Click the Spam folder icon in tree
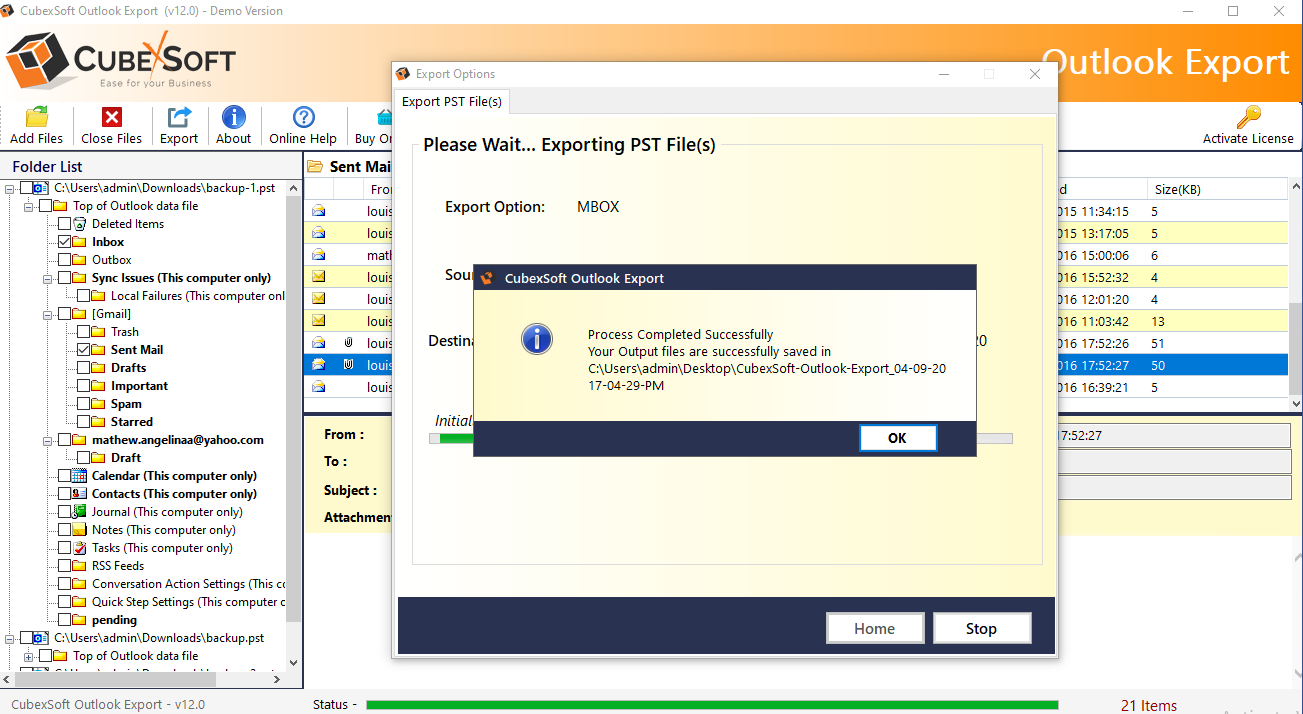This screenshot has height=714, width=1303. click(99, 404)
